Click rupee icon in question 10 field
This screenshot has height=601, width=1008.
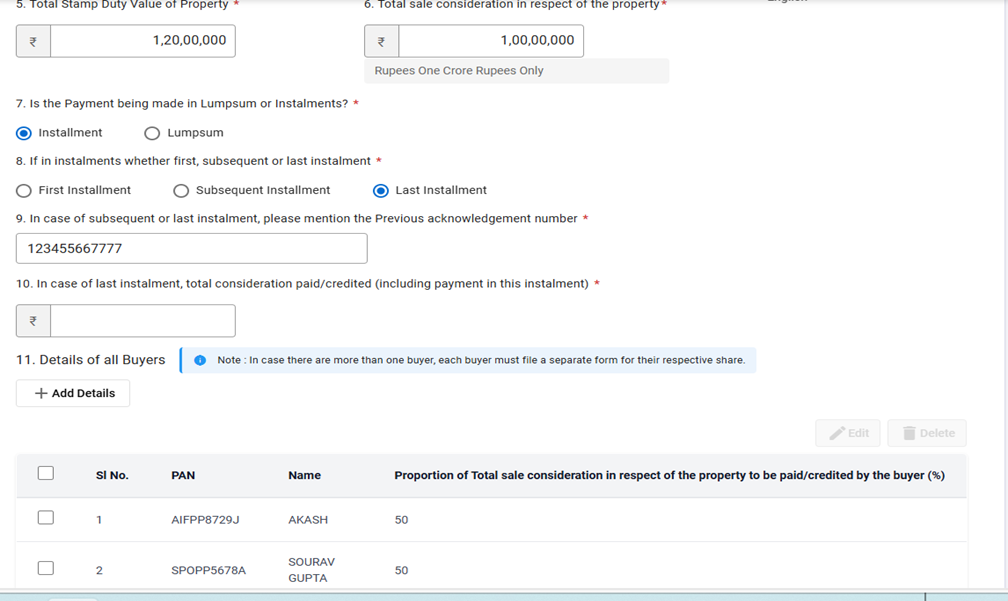tap(33, 321)
